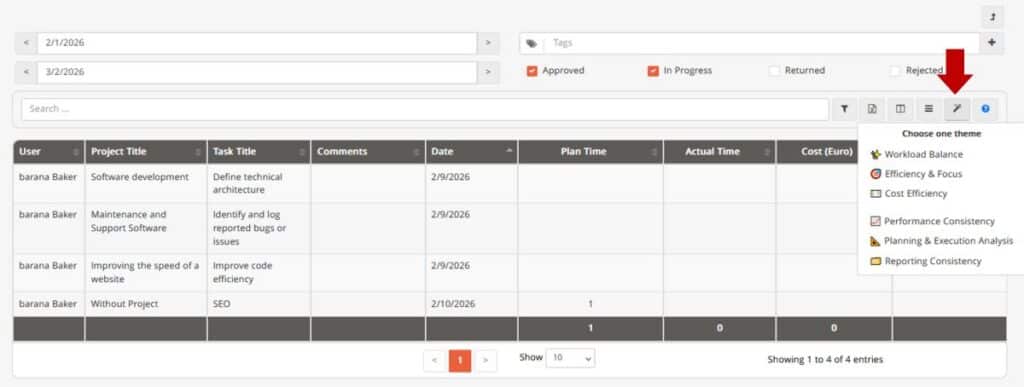
Task: Click the Performance Consistency chart icon
Action: [x=876, y=222]
